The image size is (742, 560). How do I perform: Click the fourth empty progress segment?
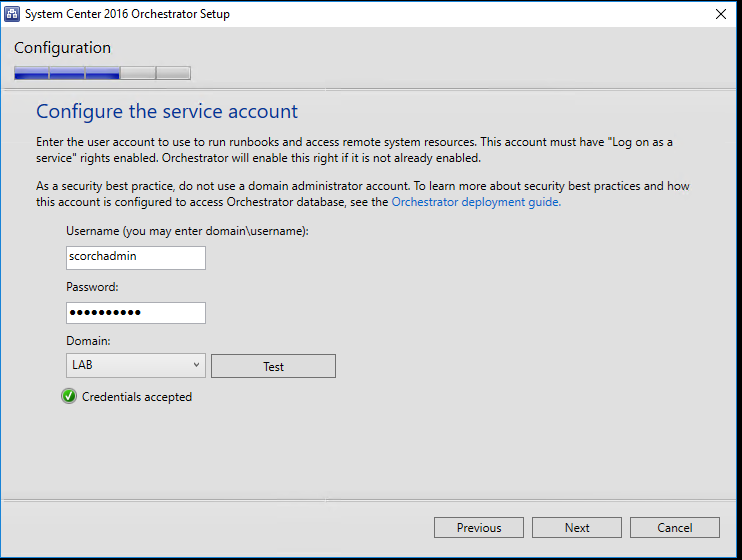[x=138, y=73]
